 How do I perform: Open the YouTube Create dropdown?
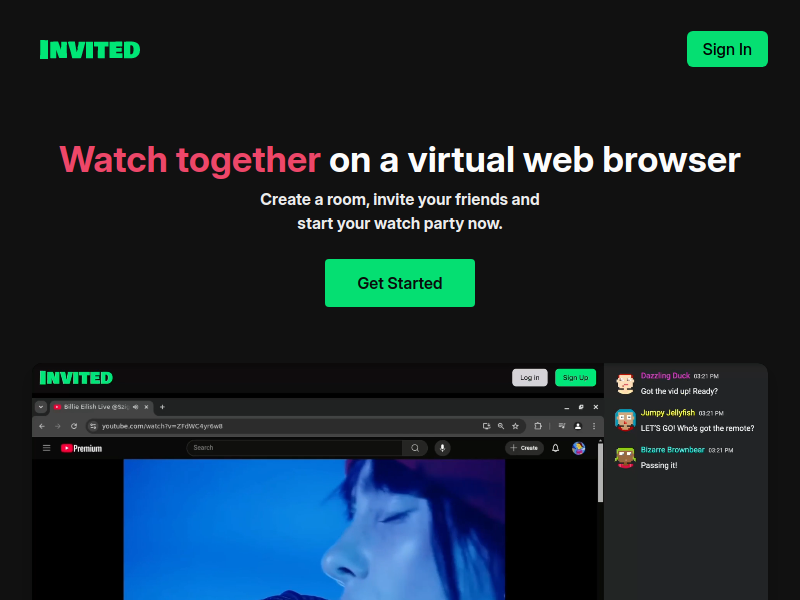(524, 448)
